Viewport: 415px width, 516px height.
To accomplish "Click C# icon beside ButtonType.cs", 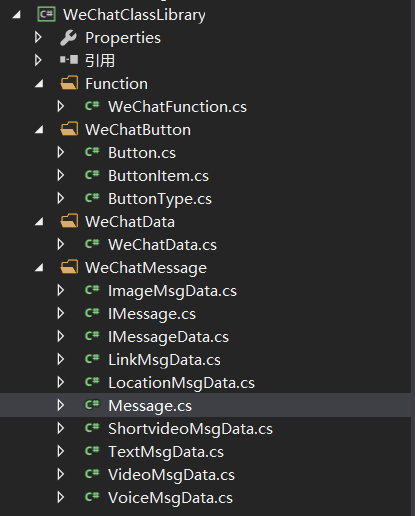I will coord(92,198).
